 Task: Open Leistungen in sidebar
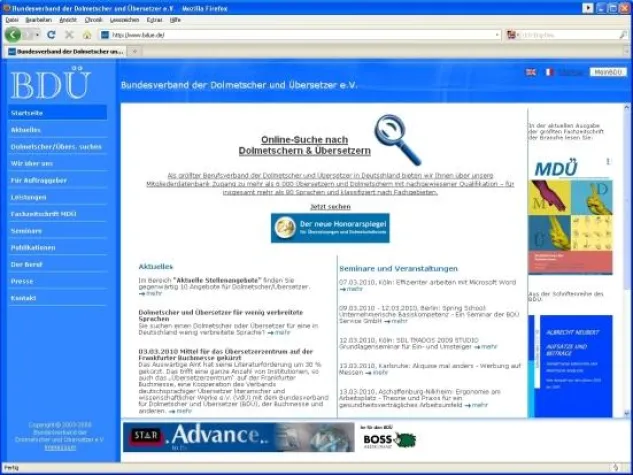(x=57, y=197)
